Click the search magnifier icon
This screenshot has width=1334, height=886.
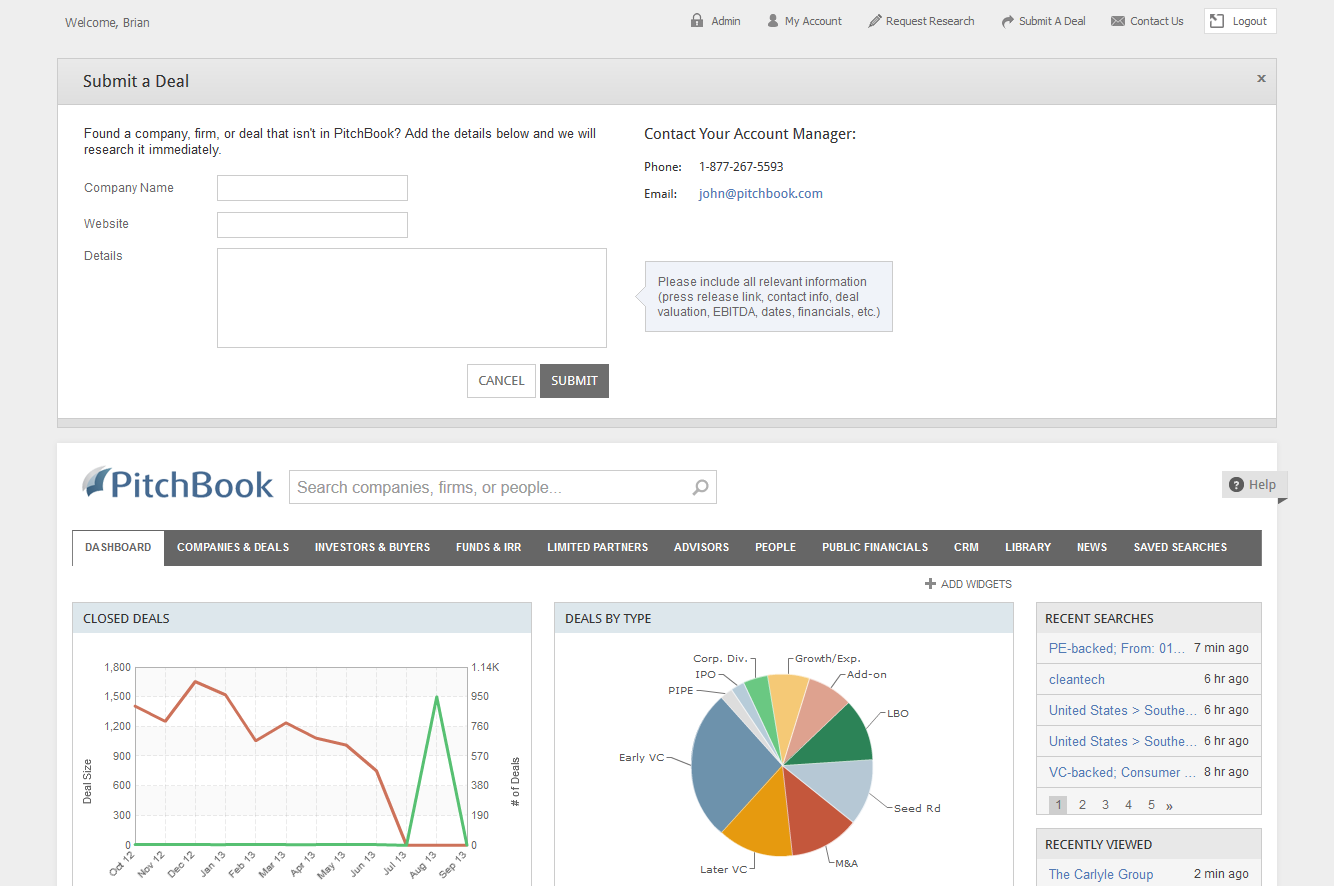(x=700, y=487)
